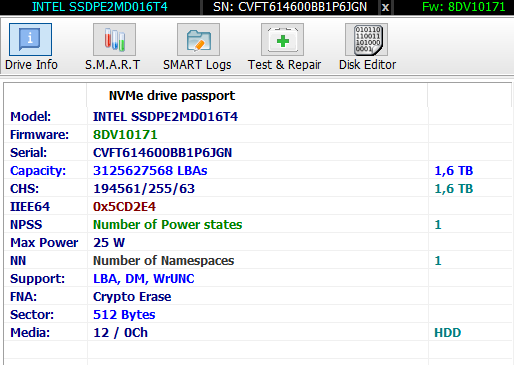Select the FNA value Crypto Erase
514x365 pixels.
tap(132, 297)
